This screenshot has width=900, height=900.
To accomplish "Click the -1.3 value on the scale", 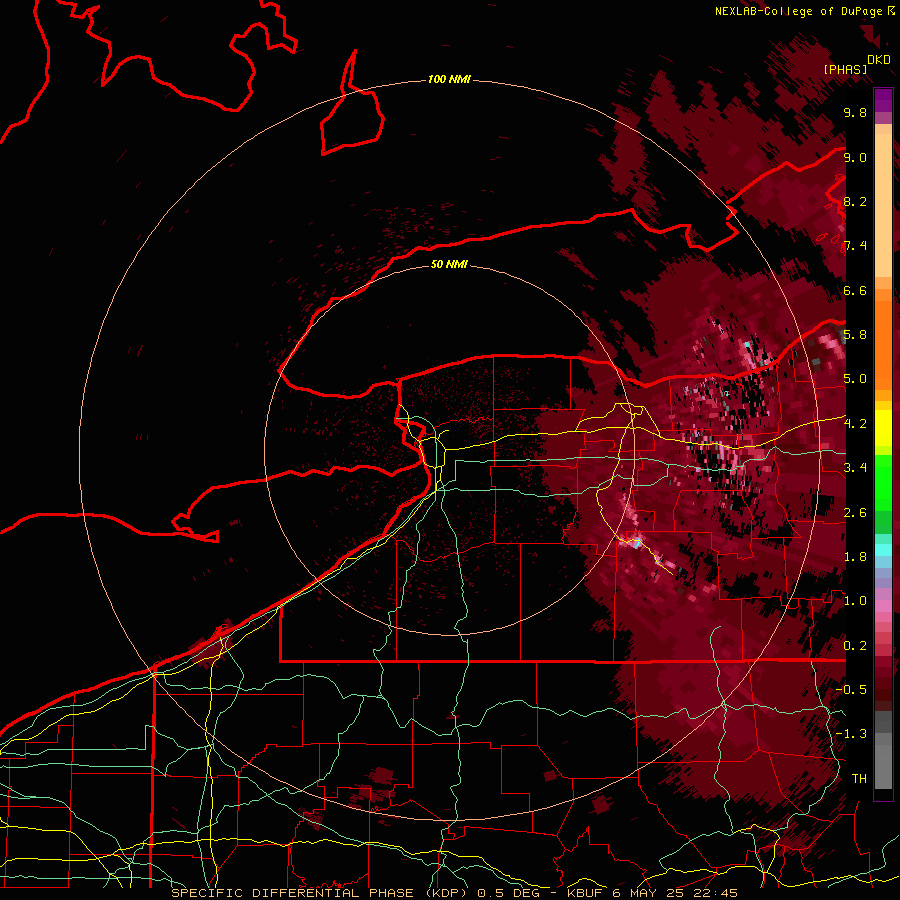I will (x=851, y=734).
